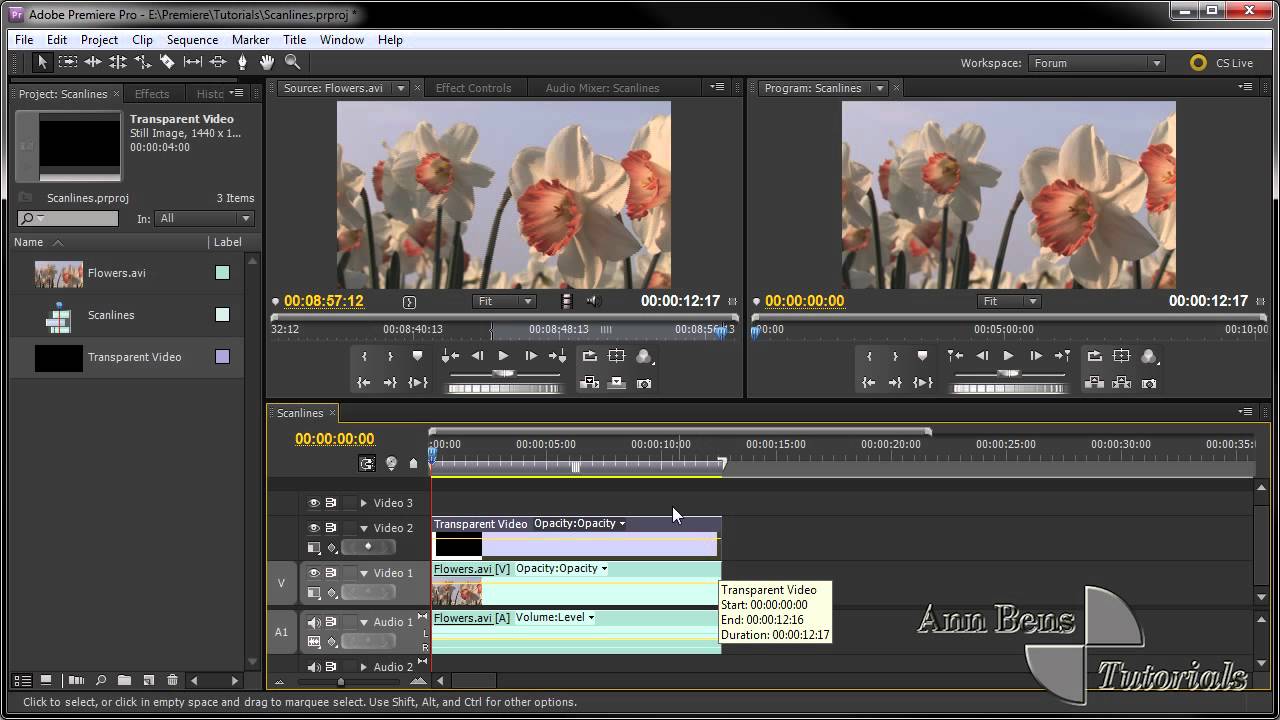Switch to the Effect Controls tab

point(473,88)
